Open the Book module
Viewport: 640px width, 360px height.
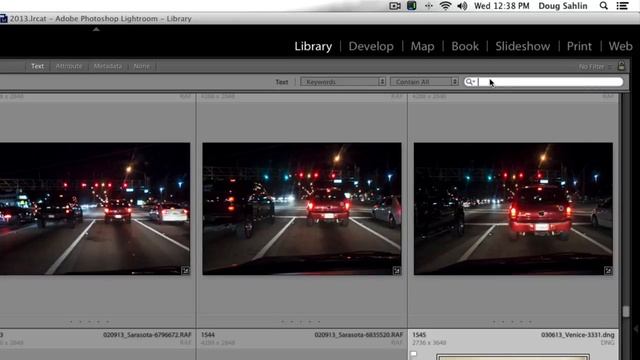tap(465, 46)
